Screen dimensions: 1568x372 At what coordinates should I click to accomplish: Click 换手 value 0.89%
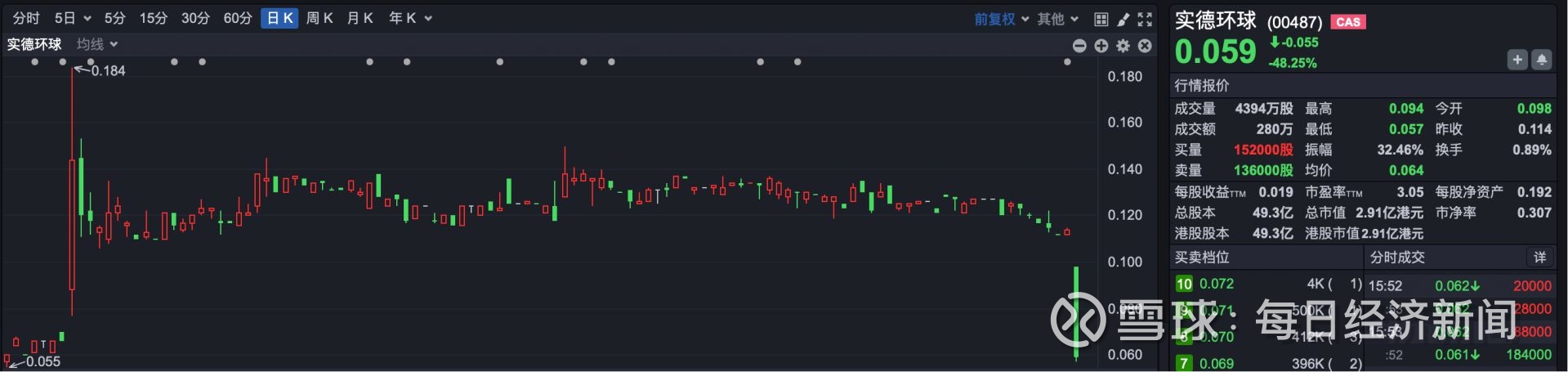pyautogui.click(x=1532, y=150)
